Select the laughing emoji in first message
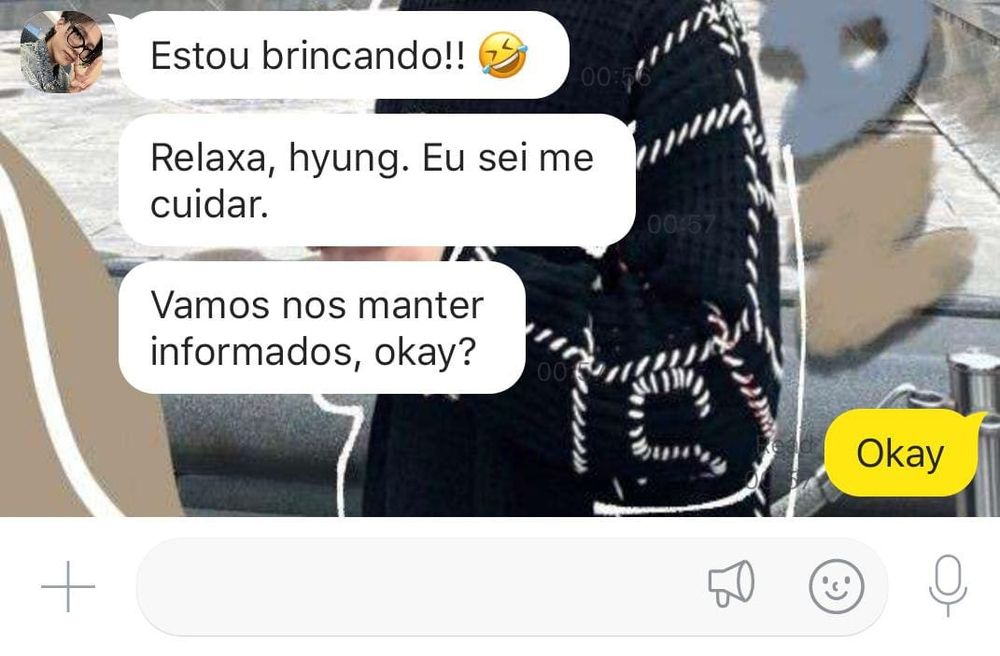Viewport: 1000px width, 656px height. click(503, 55)
